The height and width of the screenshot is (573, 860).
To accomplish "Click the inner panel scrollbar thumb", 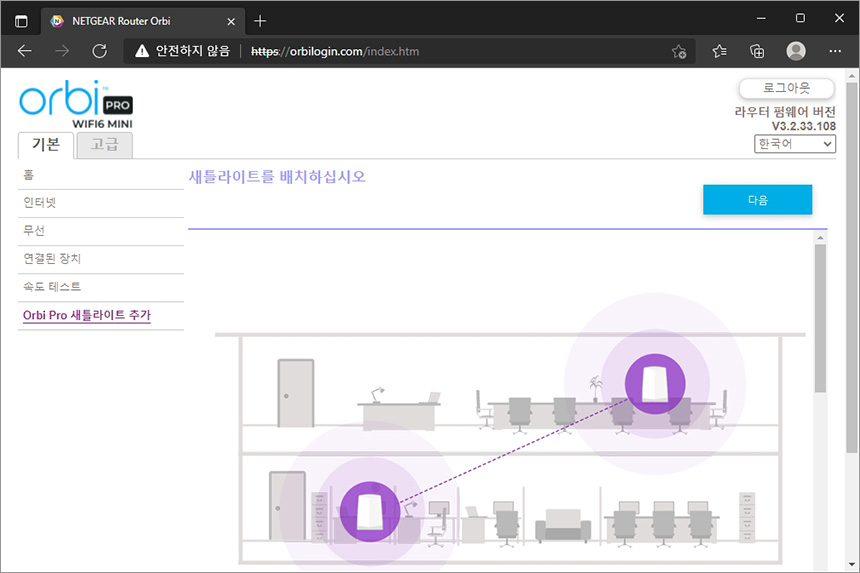I will 820,318.
